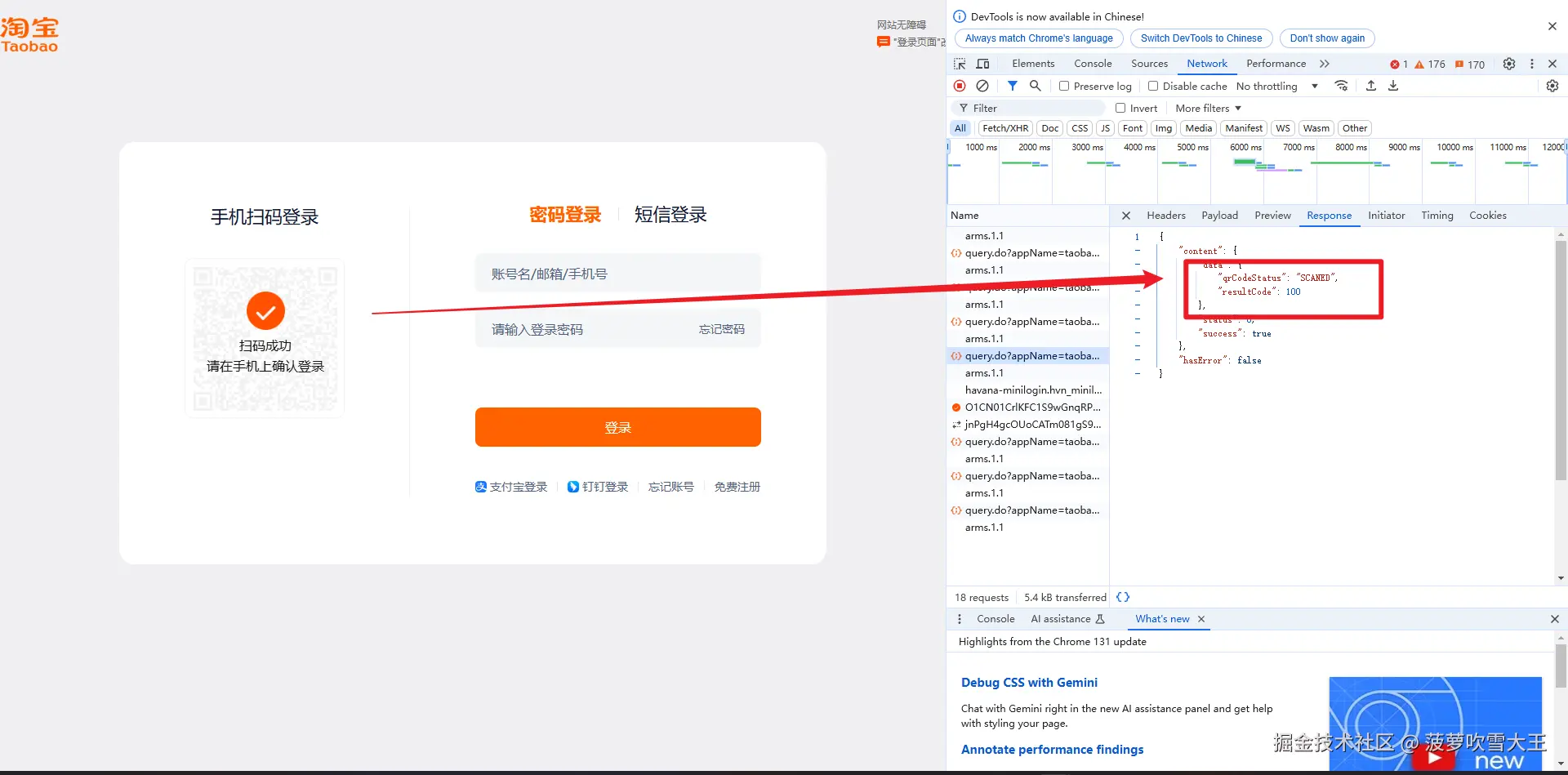Screen dimensions: 1568x775
Task: Open the Performance panel
Action: tap(1276, 64)
